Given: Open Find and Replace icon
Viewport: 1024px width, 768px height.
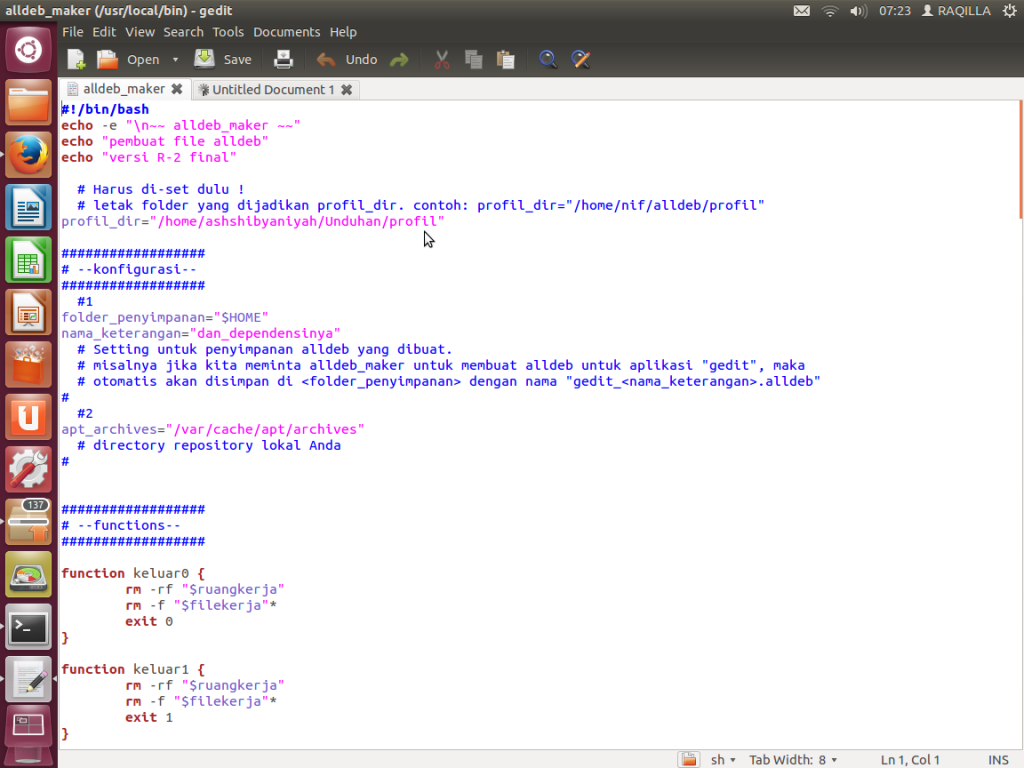Looking at the screenshot, I should (x=581, y=59).
